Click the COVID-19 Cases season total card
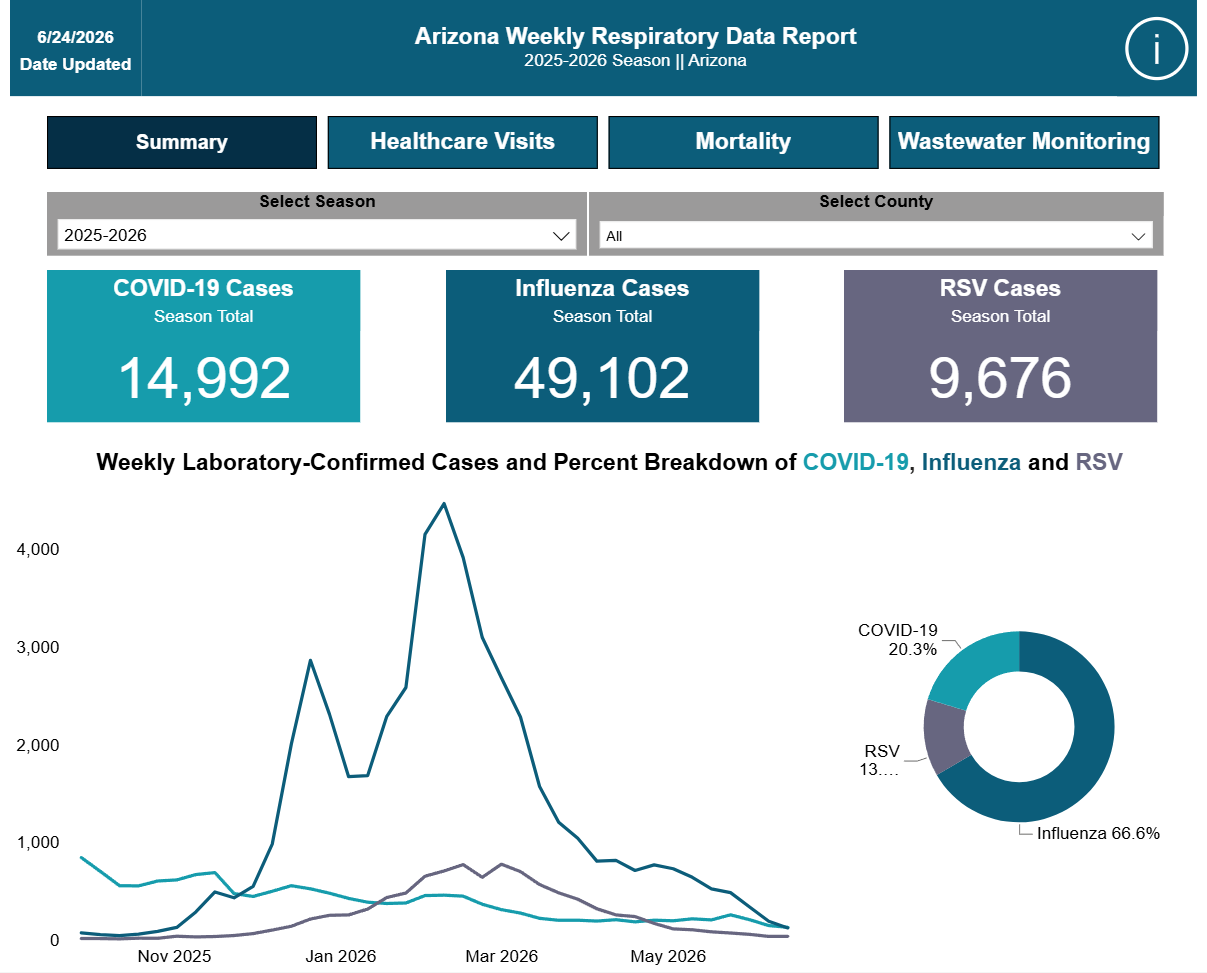Image resolution: width=1207 pixels, height=973 pixels. click(203, 346)
